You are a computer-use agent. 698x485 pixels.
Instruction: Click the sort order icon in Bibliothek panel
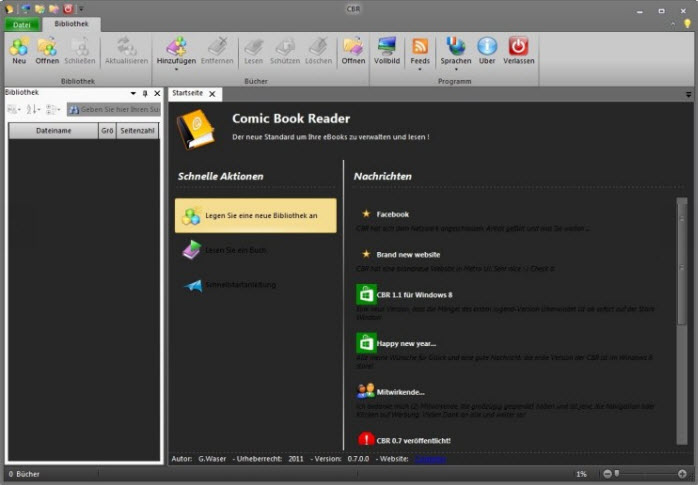click(32, 109)
